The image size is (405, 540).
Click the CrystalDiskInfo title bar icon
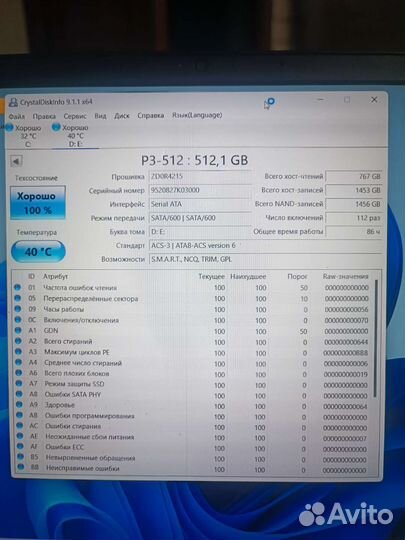[x=13, y=102]
